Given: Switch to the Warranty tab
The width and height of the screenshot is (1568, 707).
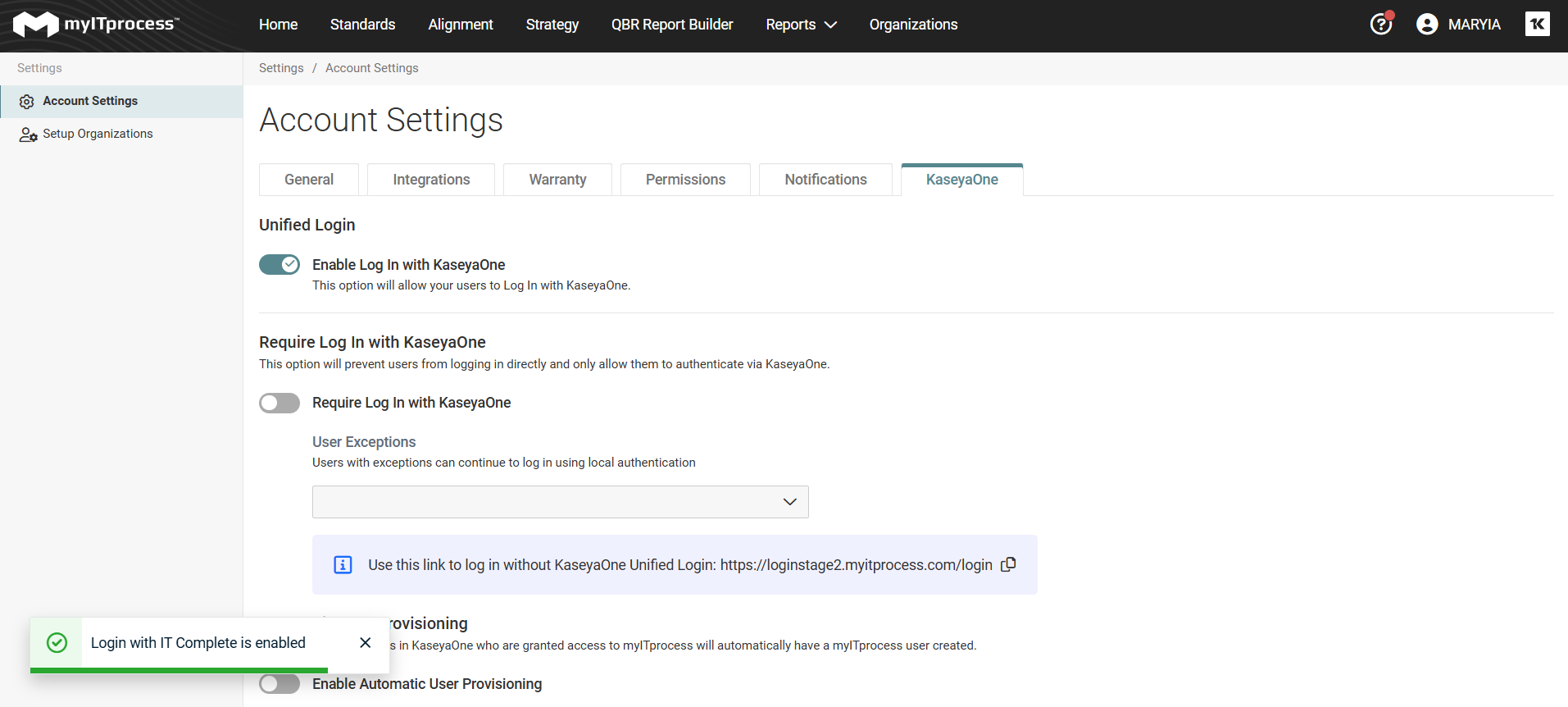Looking at the screenshot, I should coord(557,180).
